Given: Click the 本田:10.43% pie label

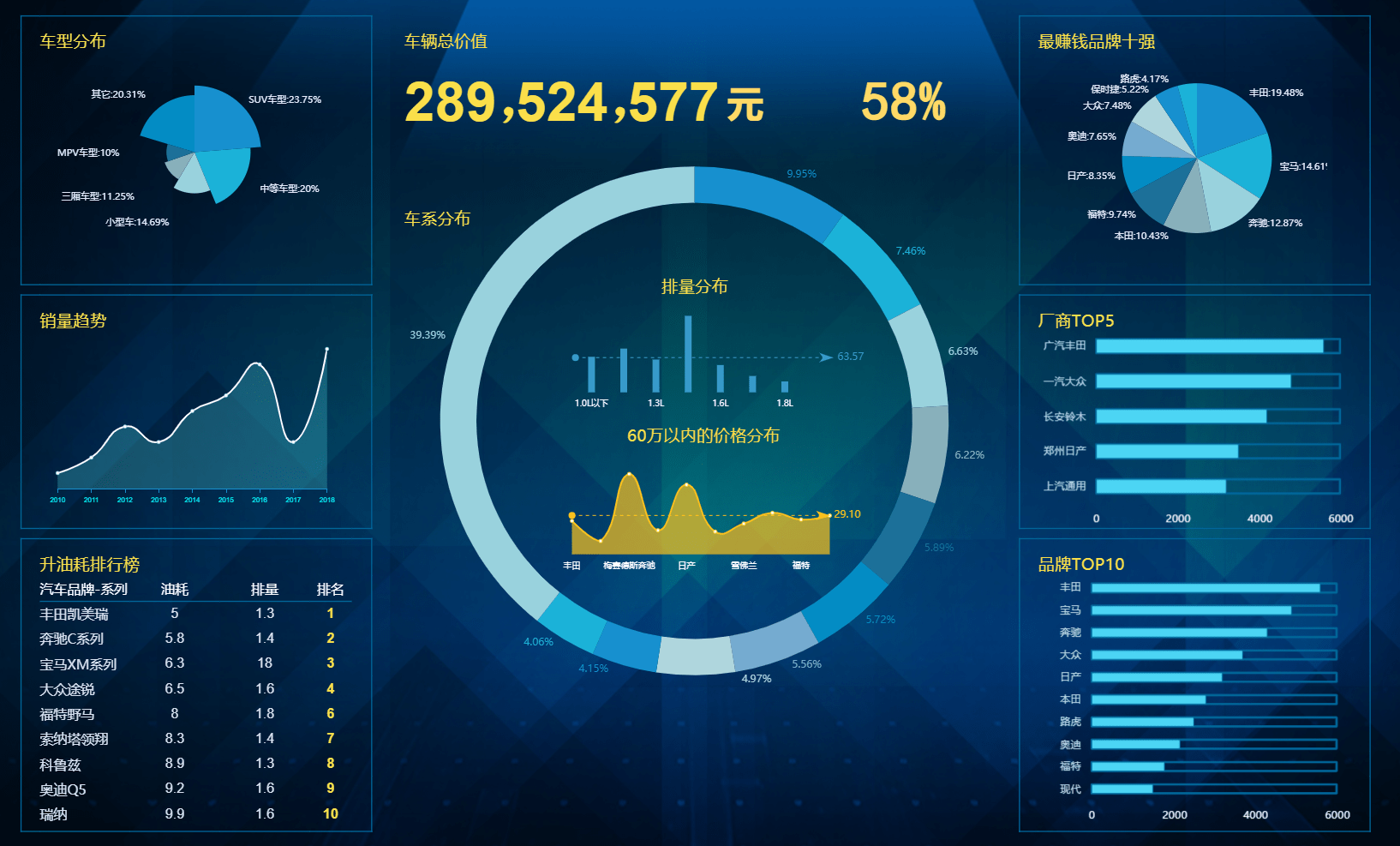Looking at the screenshot, I should click(x=1141, y=236).
